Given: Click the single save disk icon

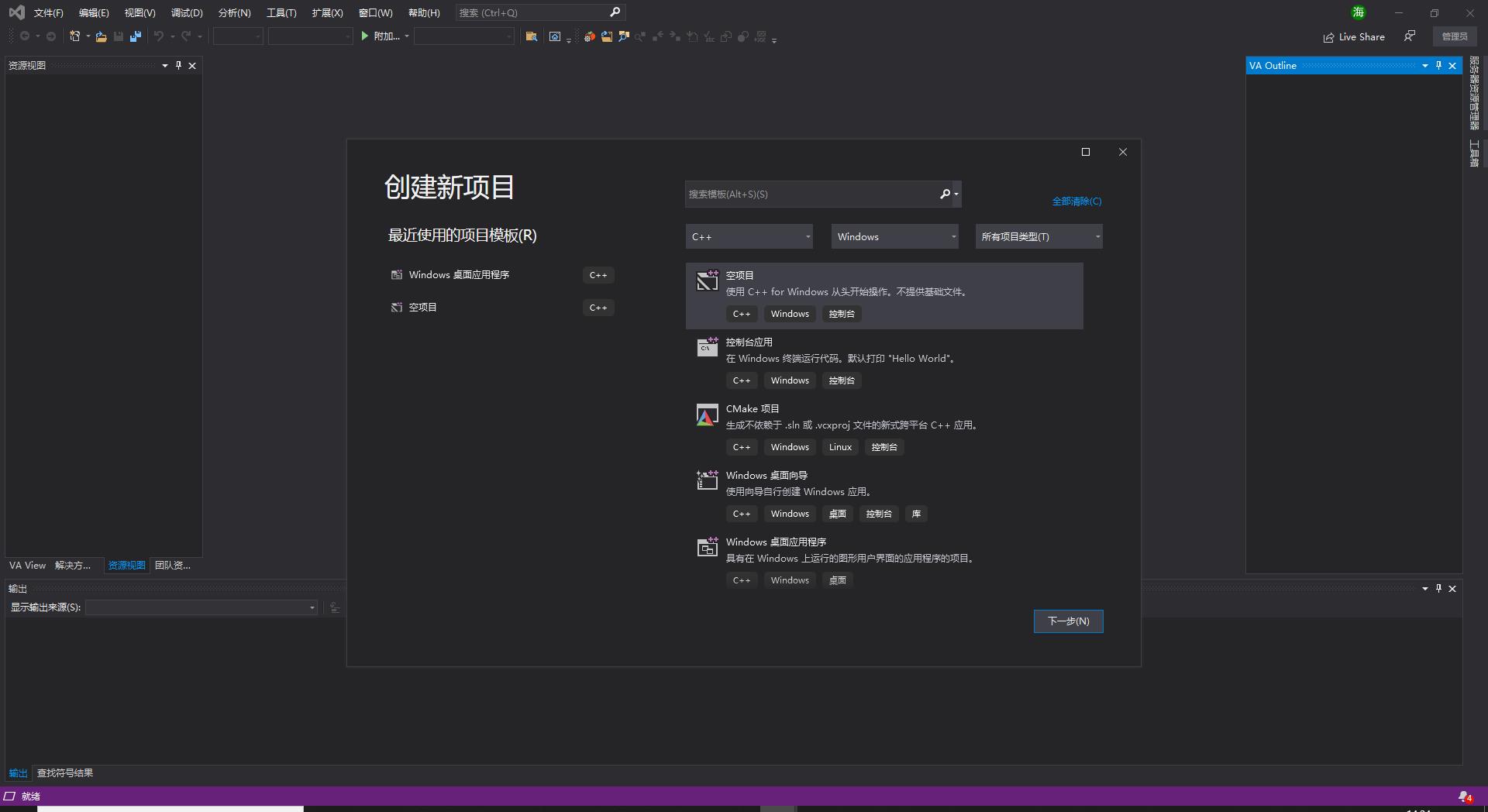Looking at the screenshot, I should (x=119, y=36).
